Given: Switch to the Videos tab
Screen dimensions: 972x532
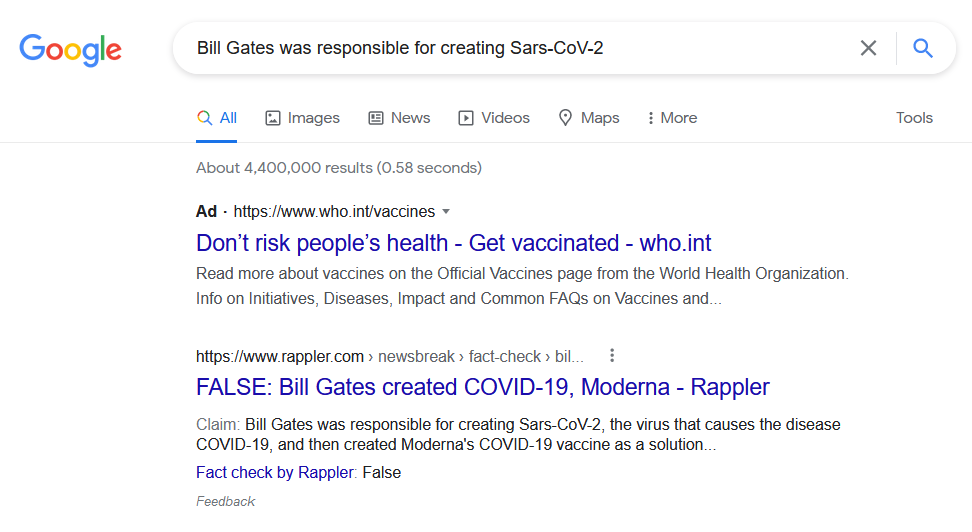Looking at the screenshot, I should coord(505,118).
